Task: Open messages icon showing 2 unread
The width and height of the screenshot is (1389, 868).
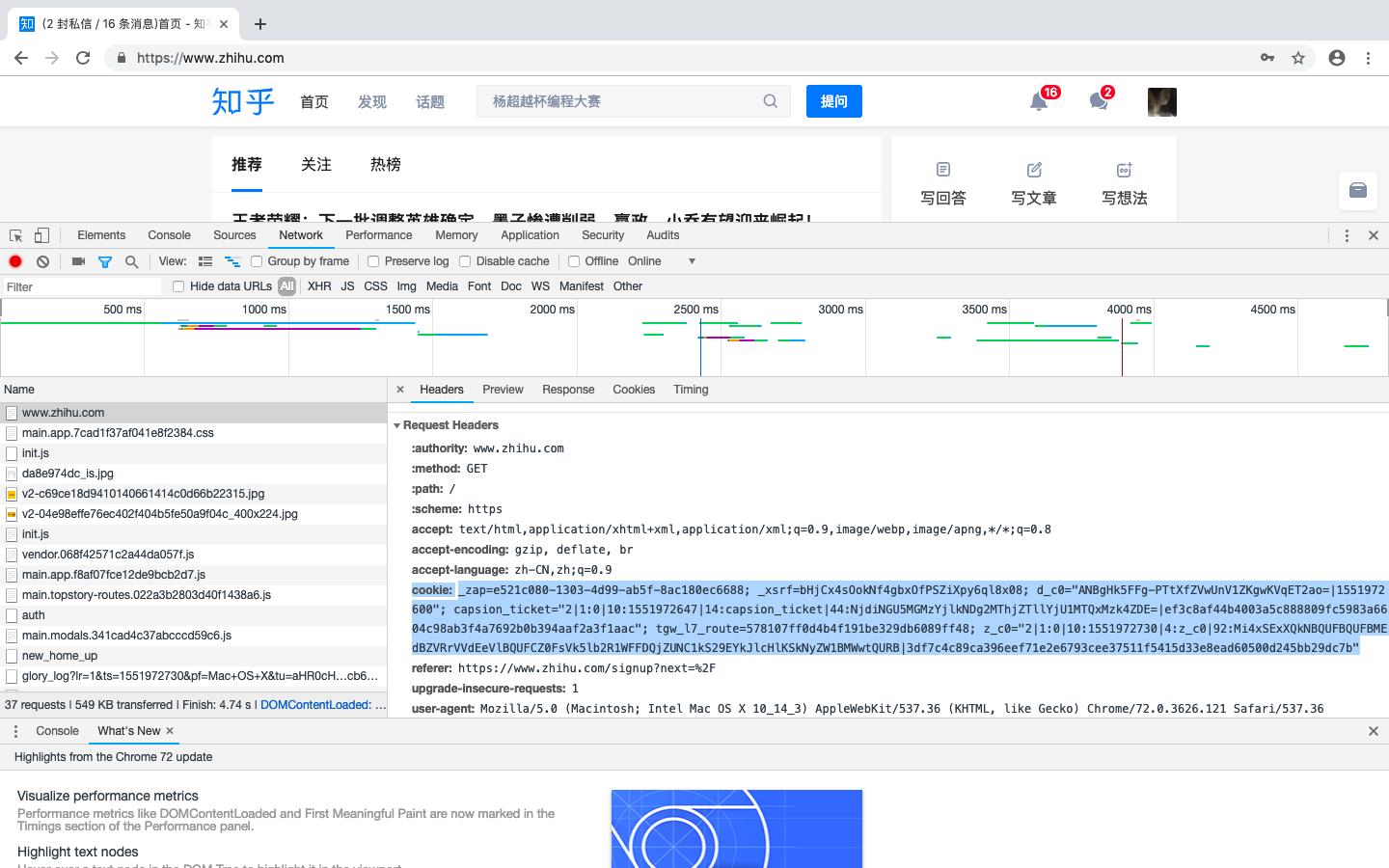Action: pos(1098,101)
